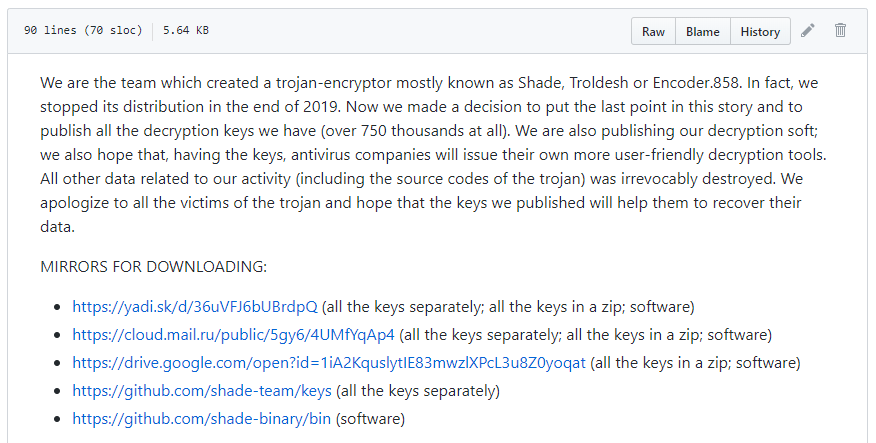Open the Raw file view
Image resolution: width=876 pixels, height=443 pixels.
[x=653, y=32]
